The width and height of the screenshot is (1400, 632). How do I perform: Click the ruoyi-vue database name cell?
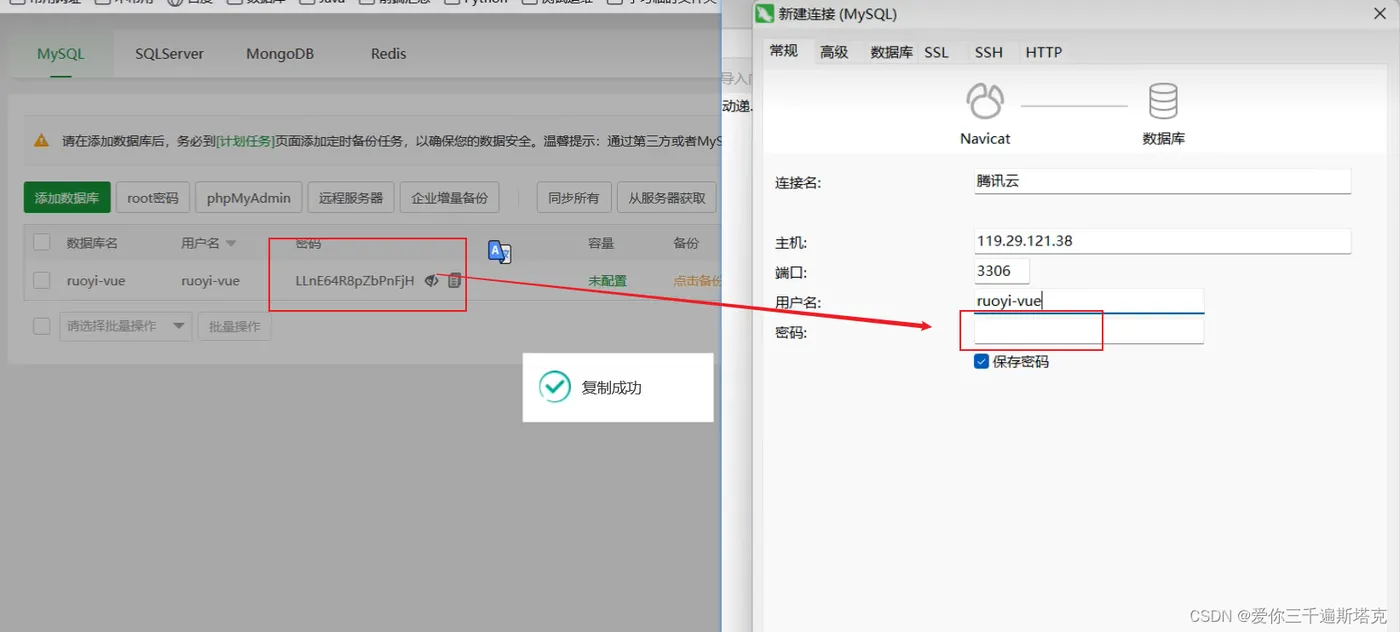(x=96, y=281)
